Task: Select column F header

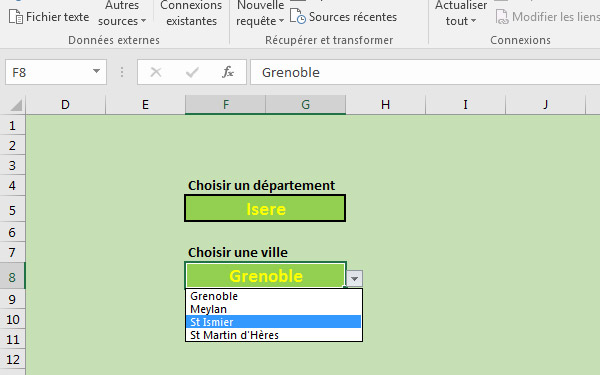Action: pos(225,104)
